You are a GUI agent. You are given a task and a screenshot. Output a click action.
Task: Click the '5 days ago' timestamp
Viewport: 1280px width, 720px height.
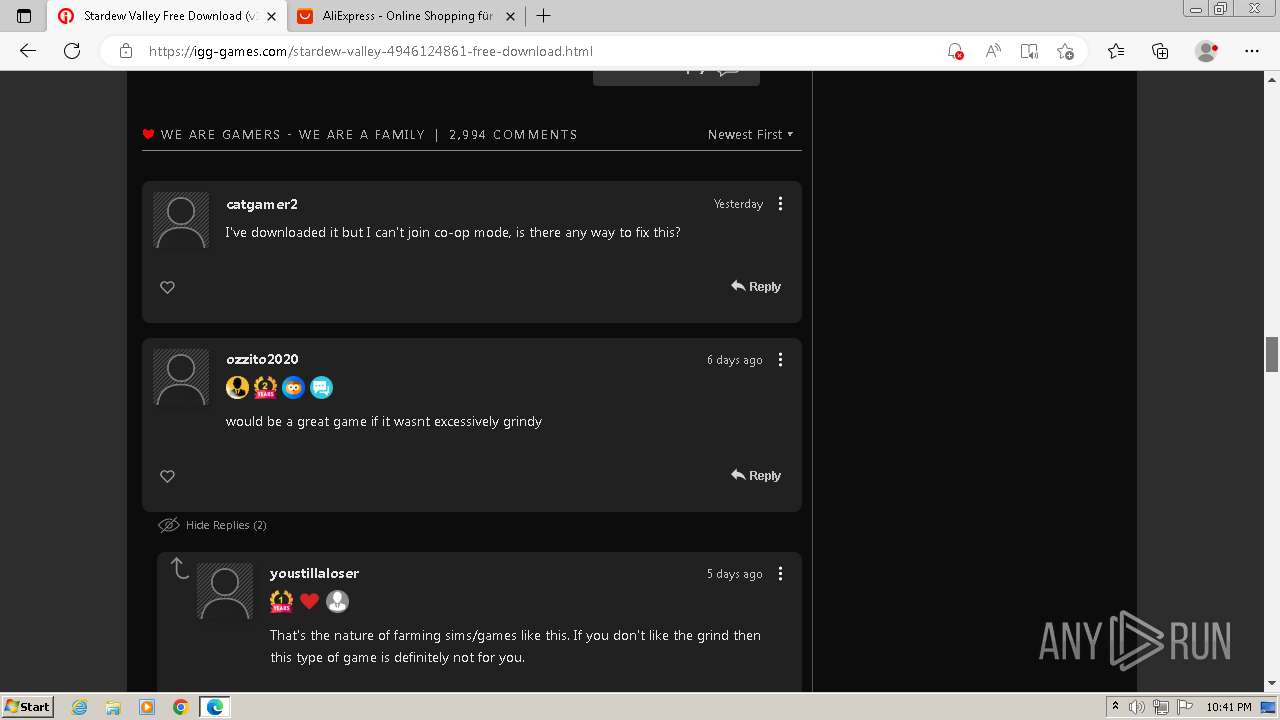734,574
